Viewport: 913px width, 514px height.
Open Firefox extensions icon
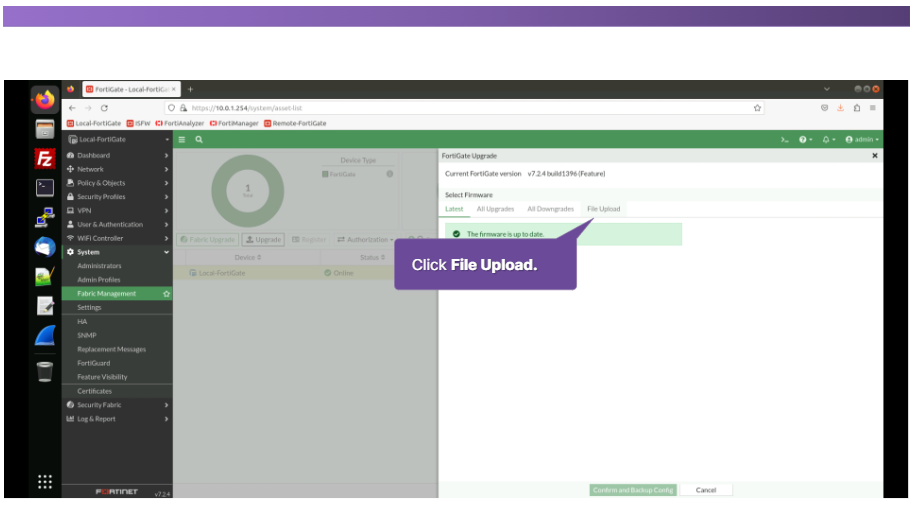tap(857, 108)
